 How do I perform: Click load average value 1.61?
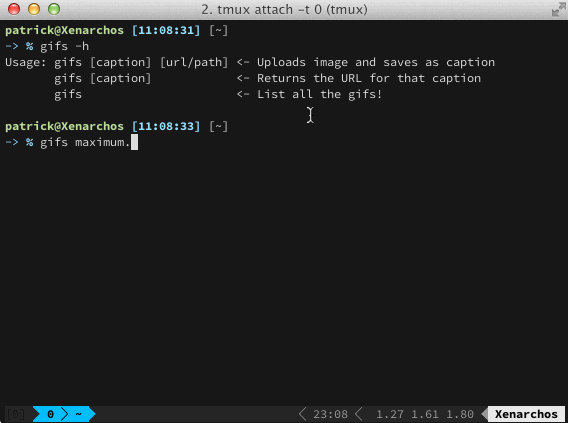[x=425, y=414]
